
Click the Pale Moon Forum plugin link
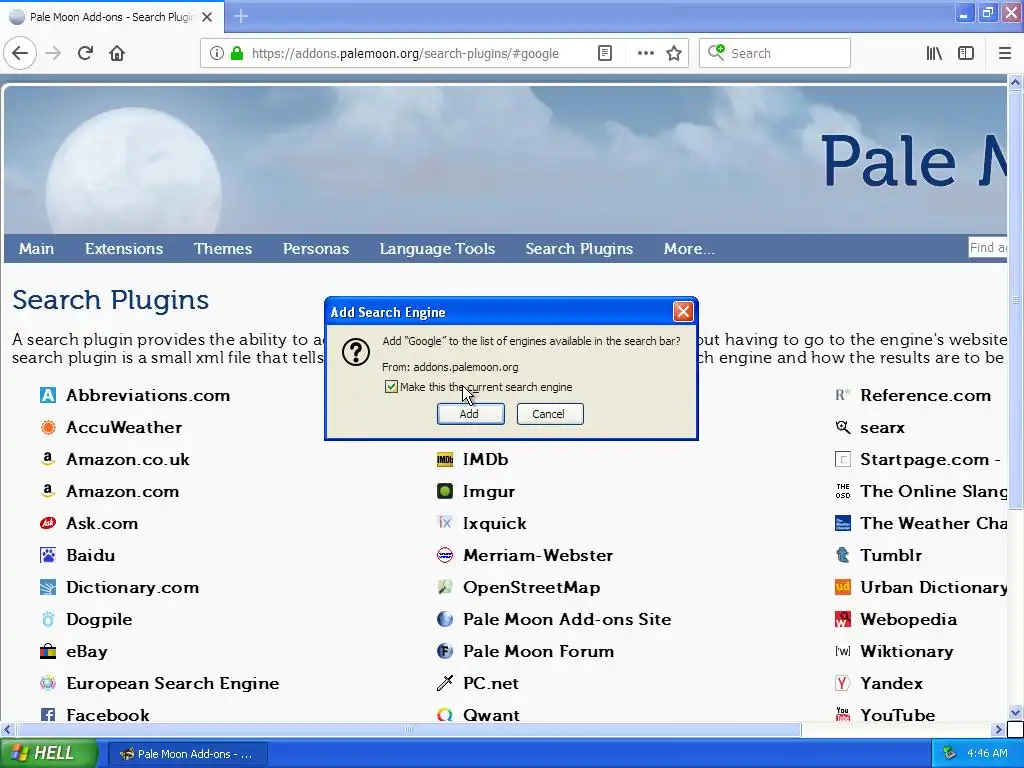pyautogui.click(x=539, y=651)
